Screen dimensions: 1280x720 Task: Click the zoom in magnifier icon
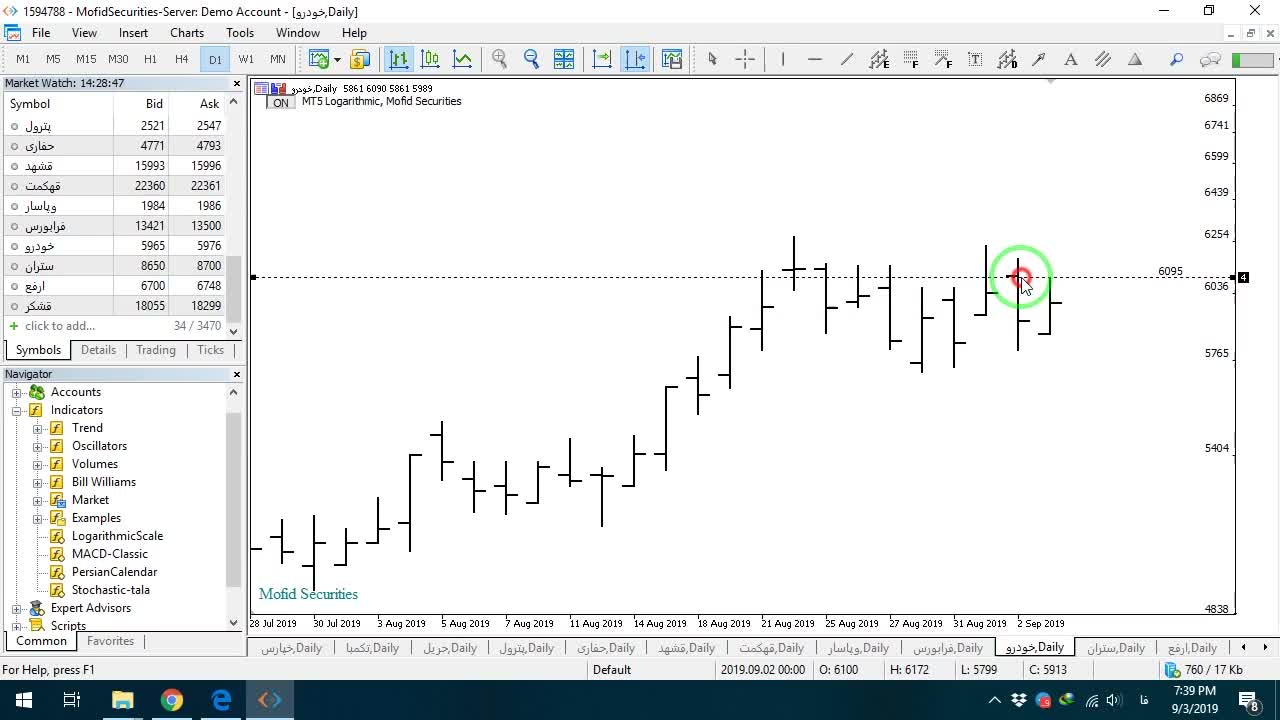(500, 59)
